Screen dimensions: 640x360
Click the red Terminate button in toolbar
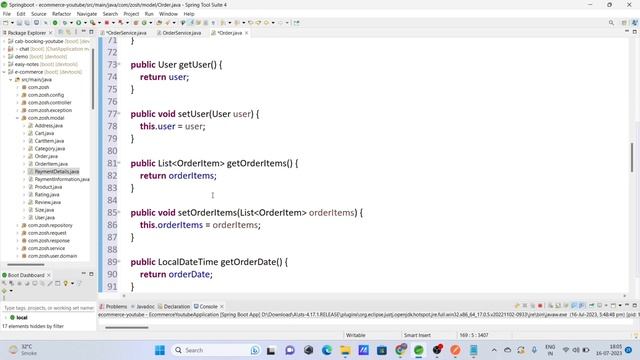pyautogui.click(x=107, y=23)
